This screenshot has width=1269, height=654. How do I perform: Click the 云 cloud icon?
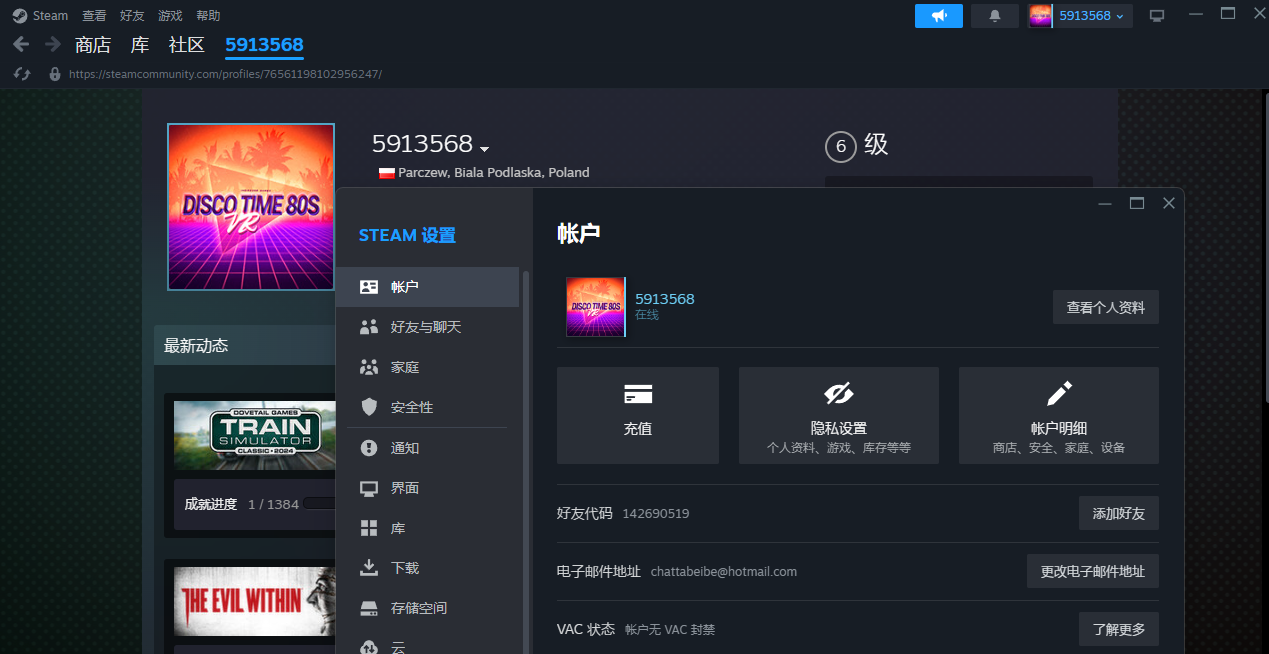pyautogui.click(x=369, y=646)
